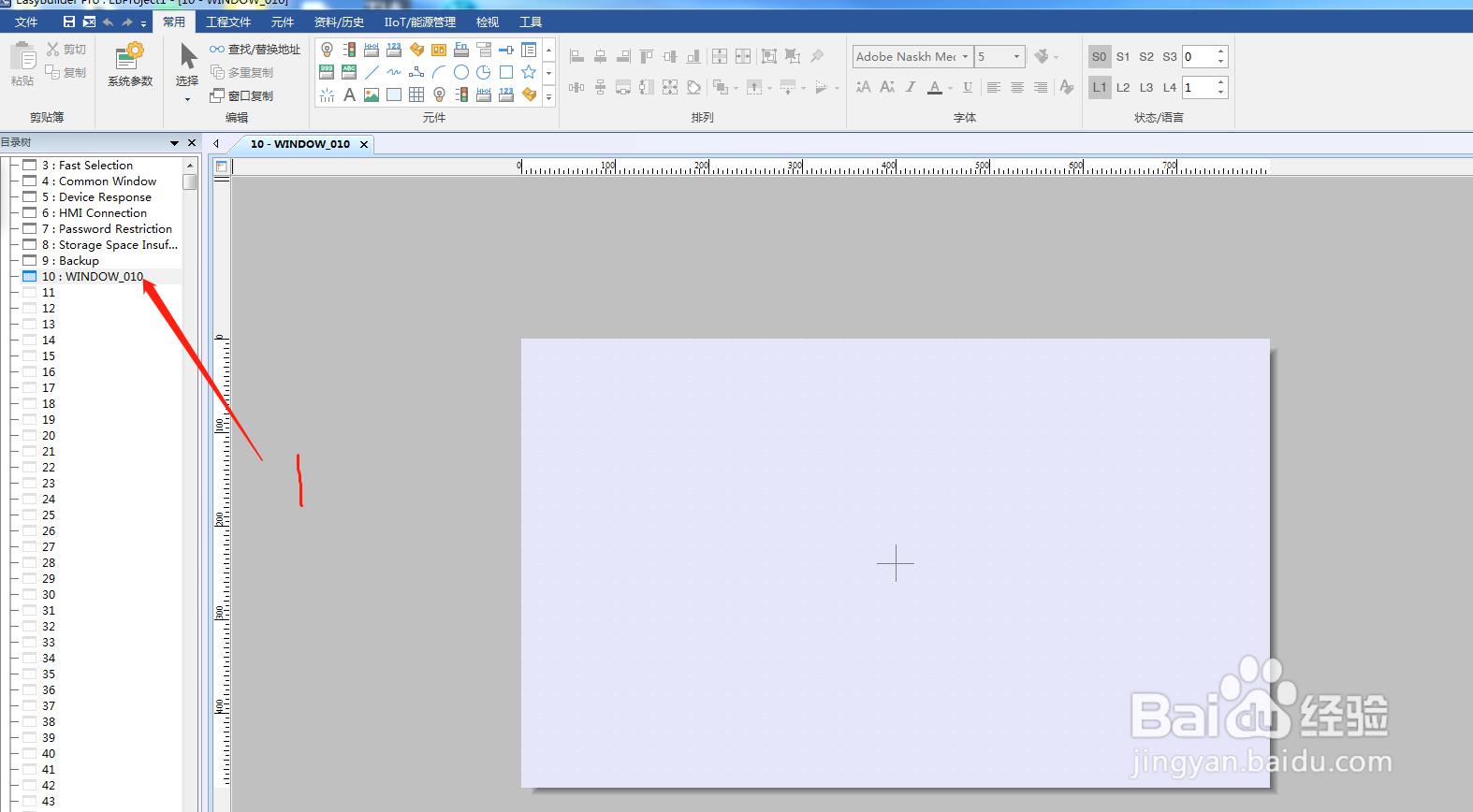Screen dimensions: 1473x812
Task: Insert a Text object with A icon
Action: tap(349, 94)
